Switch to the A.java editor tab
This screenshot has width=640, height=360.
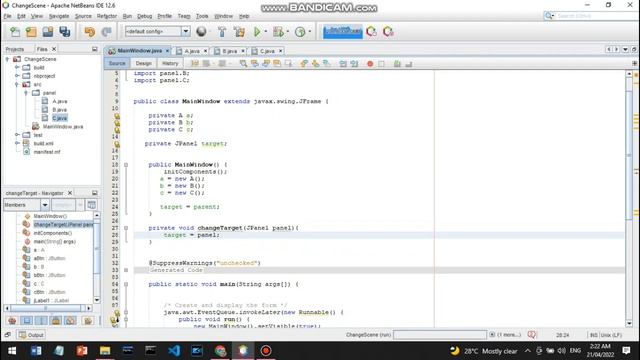click(x=191, y=51)
